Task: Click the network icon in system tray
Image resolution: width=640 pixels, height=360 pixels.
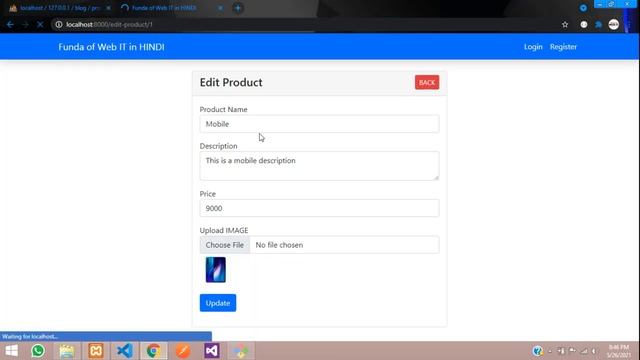Action: pos(584,351)
